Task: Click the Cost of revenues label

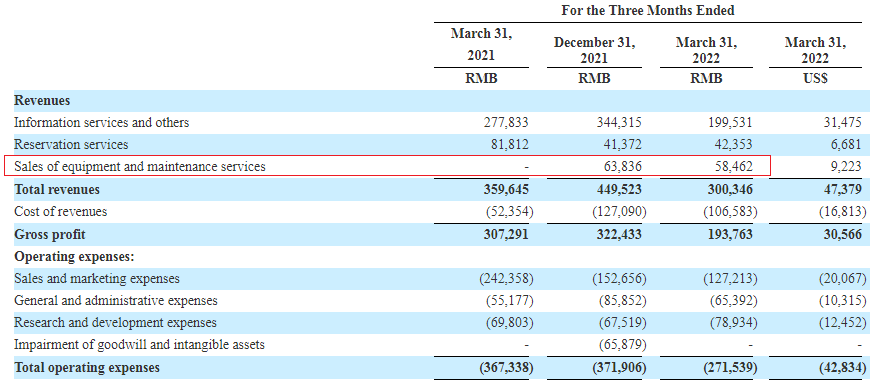Action: pos(60,211)
